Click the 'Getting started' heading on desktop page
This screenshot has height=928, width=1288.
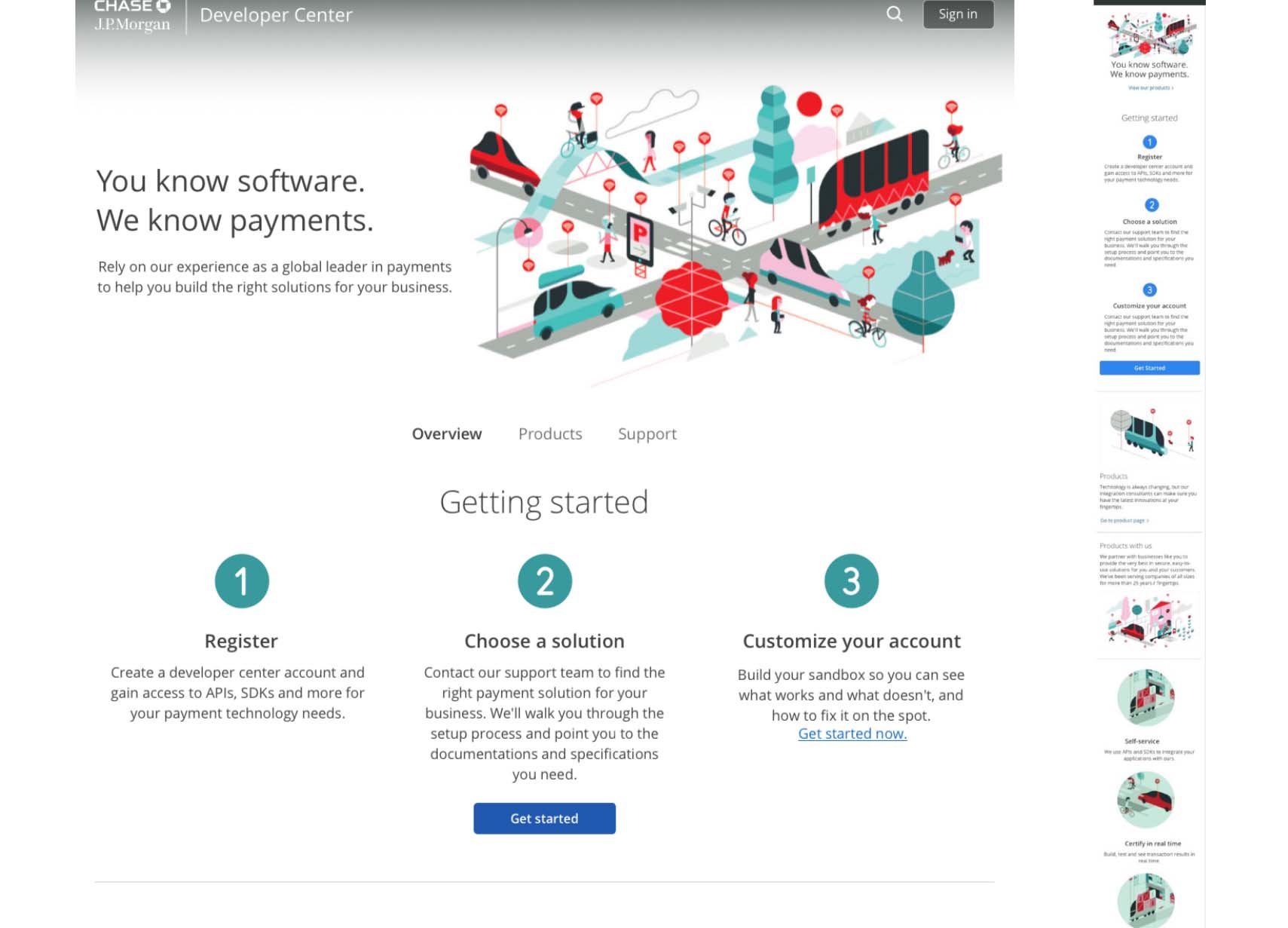click(544, 502)
